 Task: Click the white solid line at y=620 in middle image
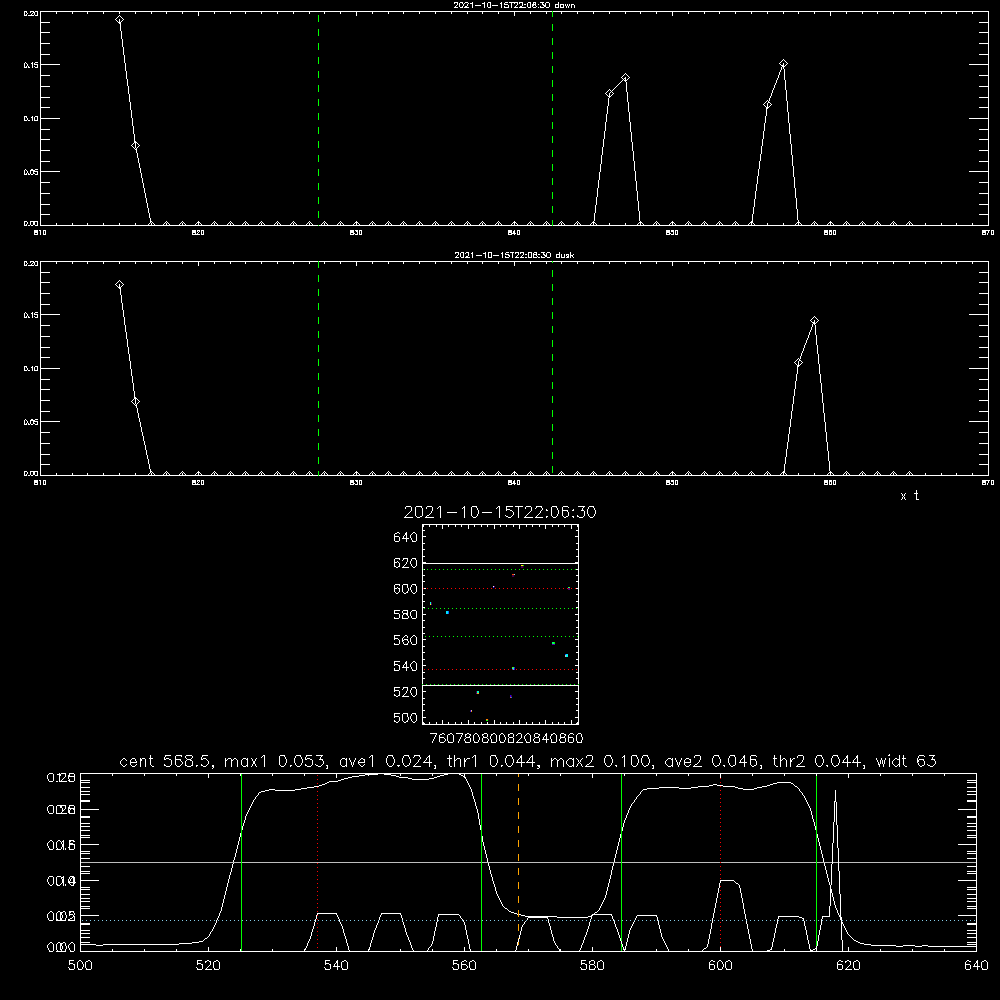(x=500, y=564)
